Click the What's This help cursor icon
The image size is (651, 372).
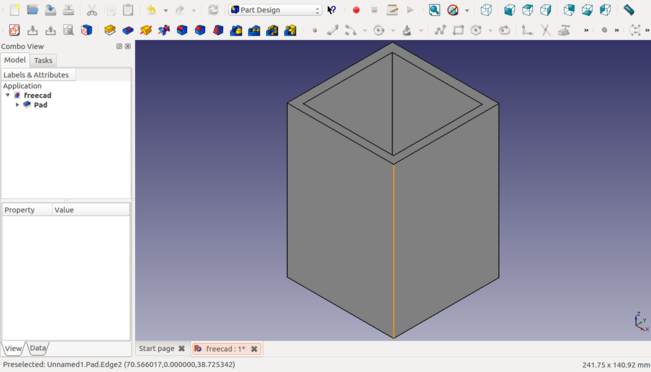click(x=331, y=10)
